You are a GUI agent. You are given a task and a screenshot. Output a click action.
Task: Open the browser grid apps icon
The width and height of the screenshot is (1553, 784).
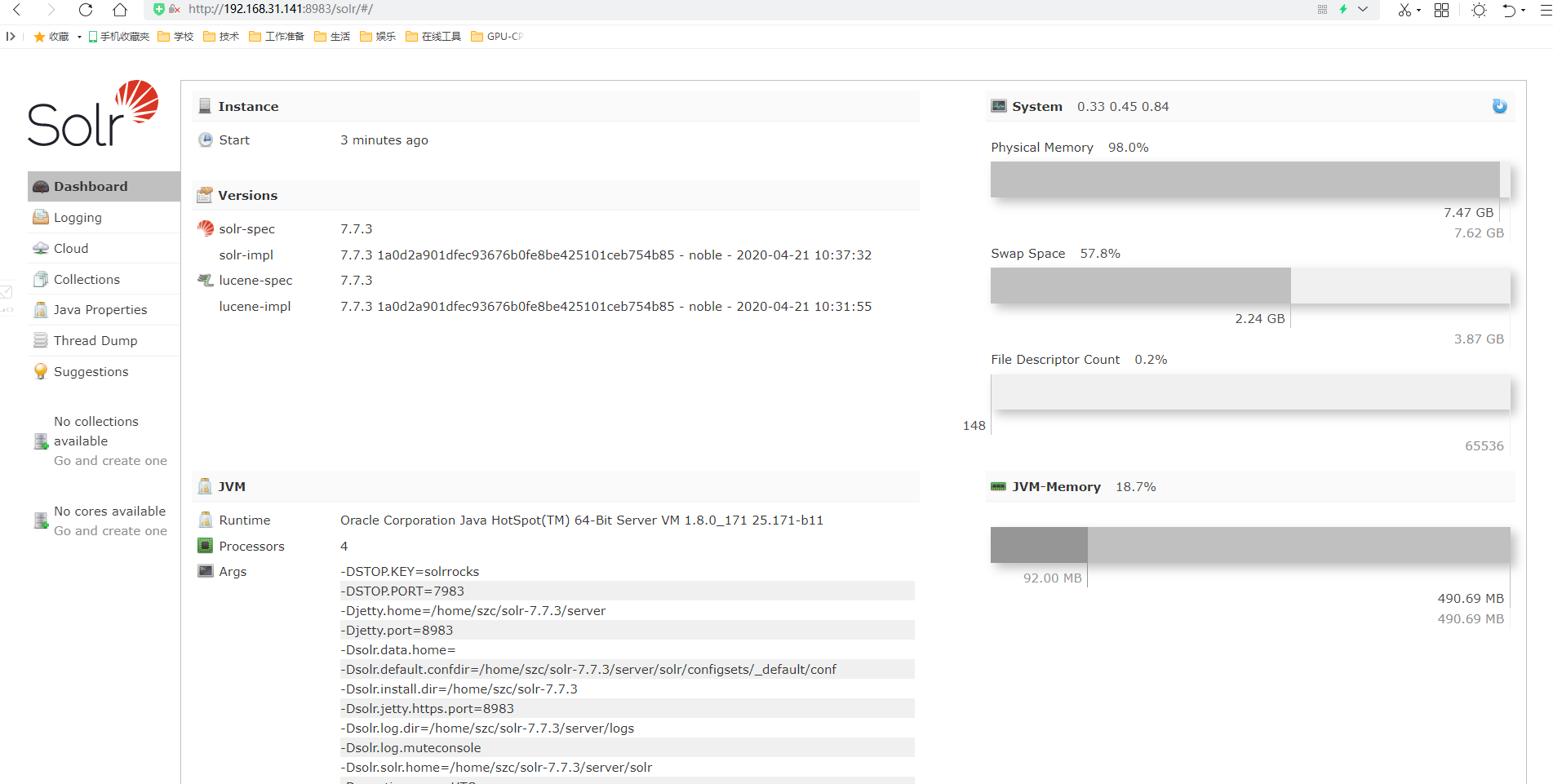(x=1442, y=10)
